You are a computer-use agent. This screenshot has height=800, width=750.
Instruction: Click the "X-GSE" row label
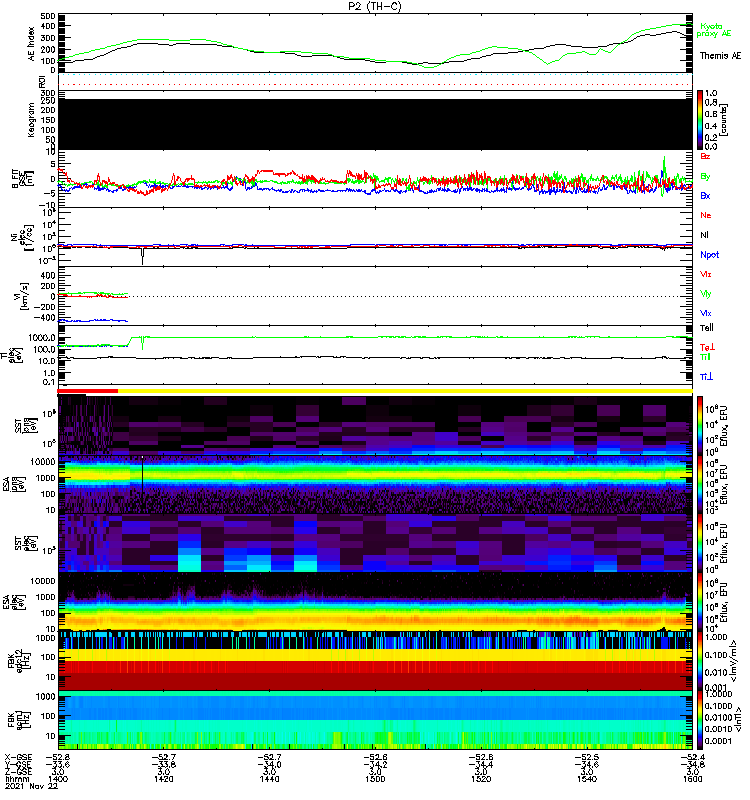[17, 757]
